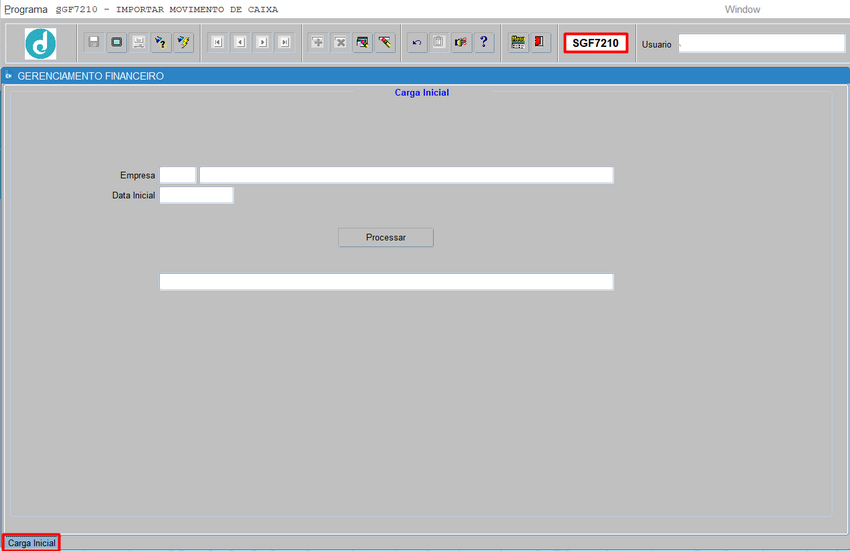
Task: Go to the first record icon
Action: (x=218, y=42)
